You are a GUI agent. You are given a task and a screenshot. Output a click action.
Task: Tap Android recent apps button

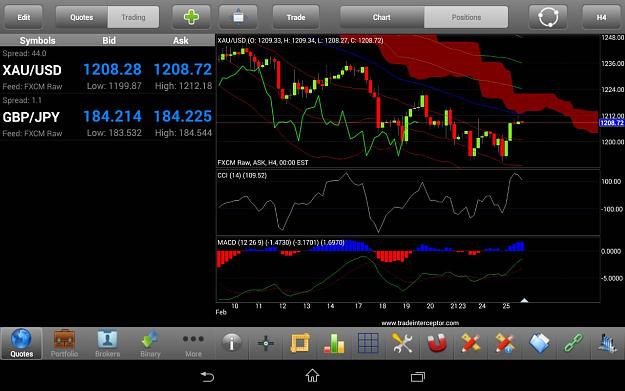[418, 377]
